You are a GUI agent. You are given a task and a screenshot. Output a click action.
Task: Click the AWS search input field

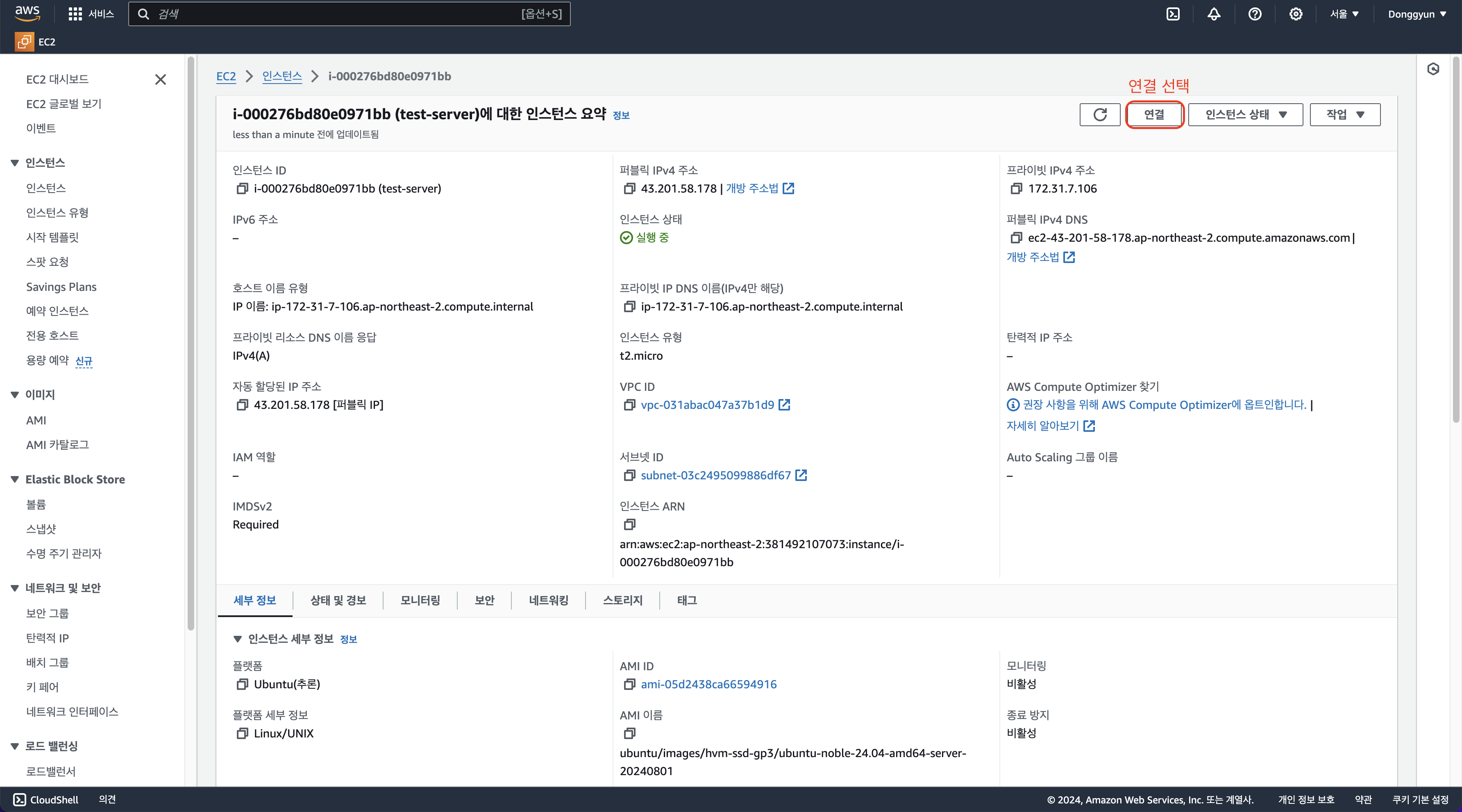pyautogui.click(x=341, y=14)
